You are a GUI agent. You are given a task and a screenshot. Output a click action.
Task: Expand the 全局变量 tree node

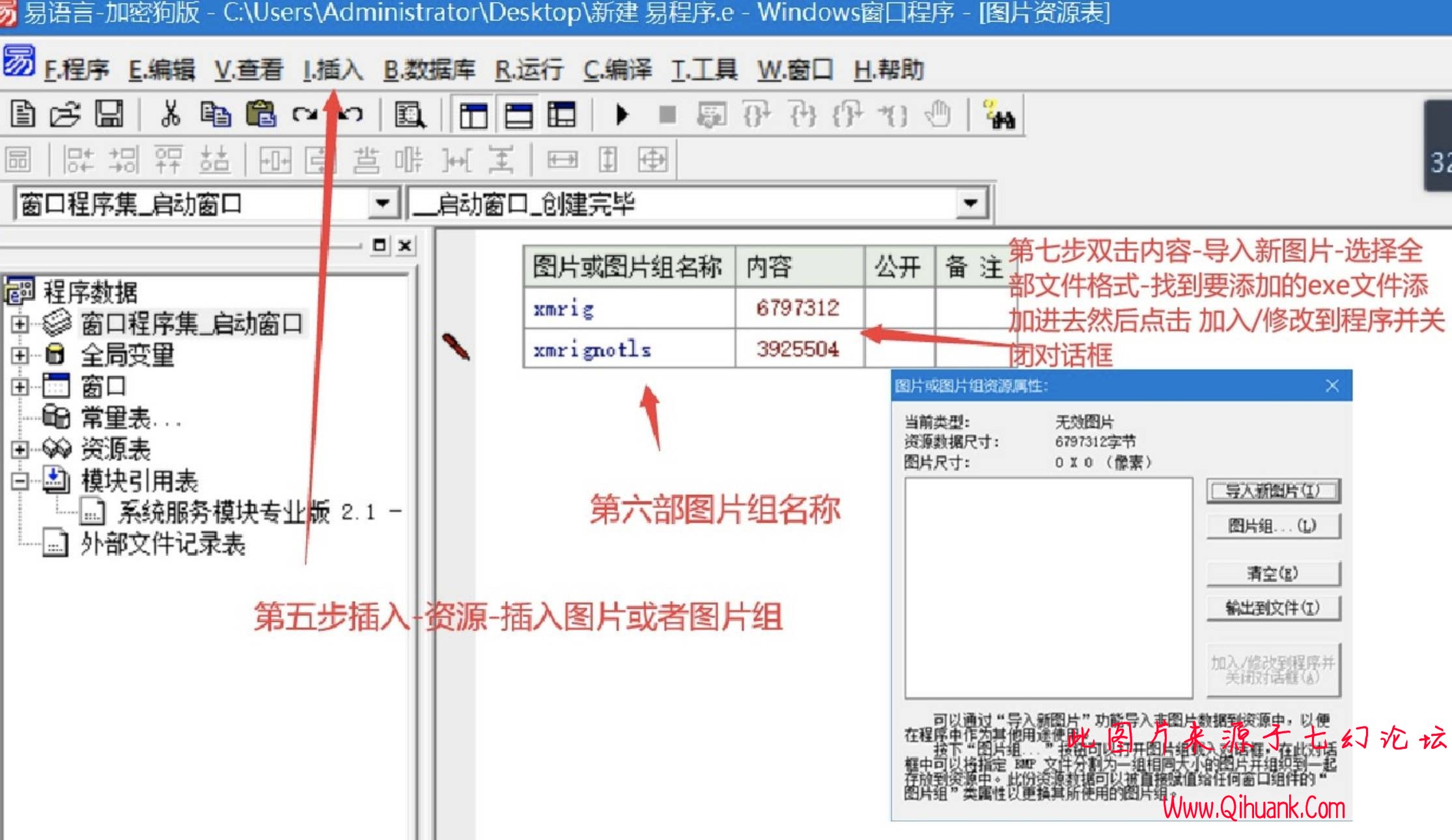tap(20, 355)
